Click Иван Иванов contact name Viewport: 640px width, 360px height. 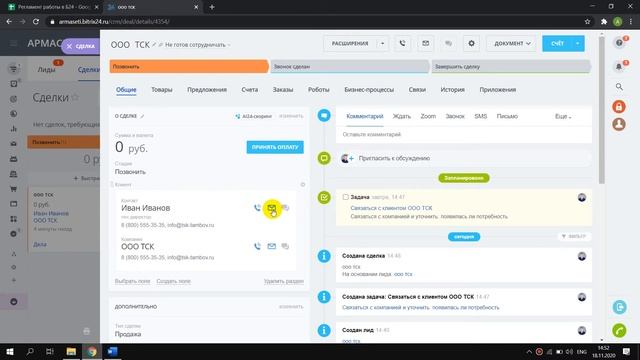click(146, 208)
